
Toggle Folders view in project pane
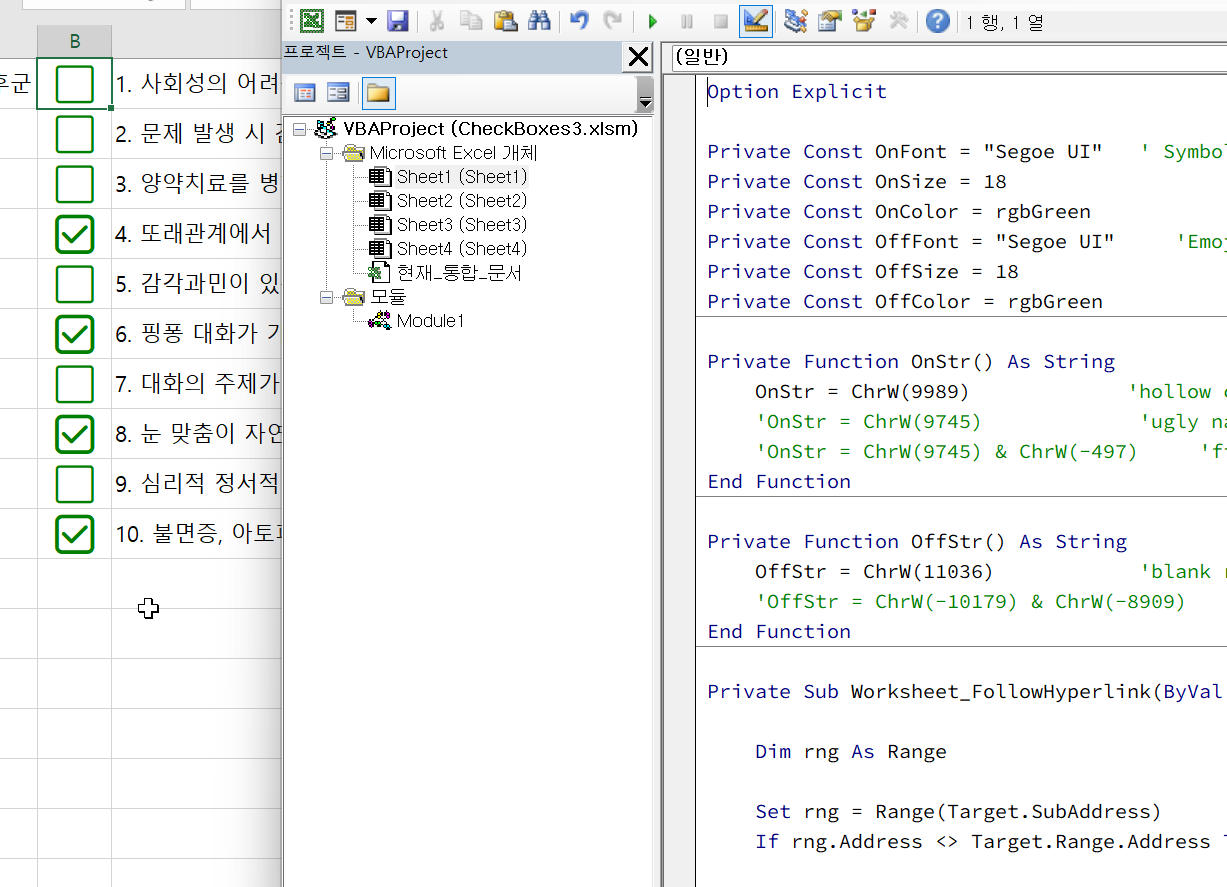point(378,93)
